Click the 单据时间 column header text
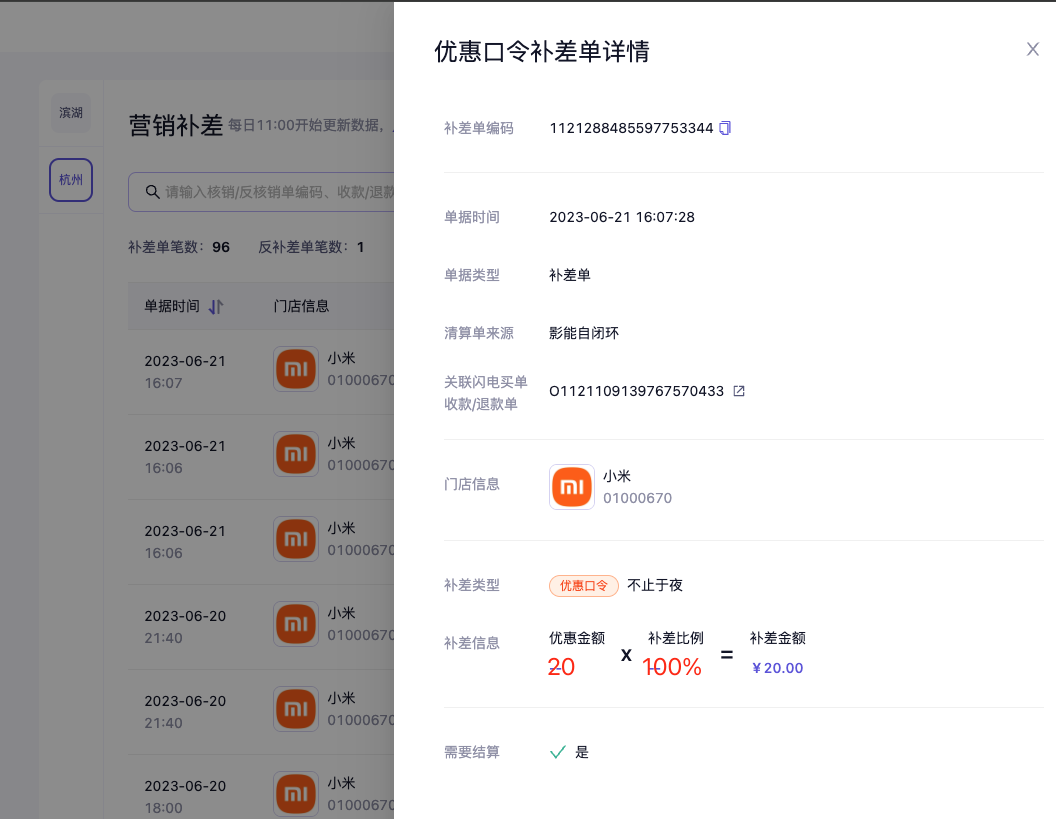 tap(172, 306)
